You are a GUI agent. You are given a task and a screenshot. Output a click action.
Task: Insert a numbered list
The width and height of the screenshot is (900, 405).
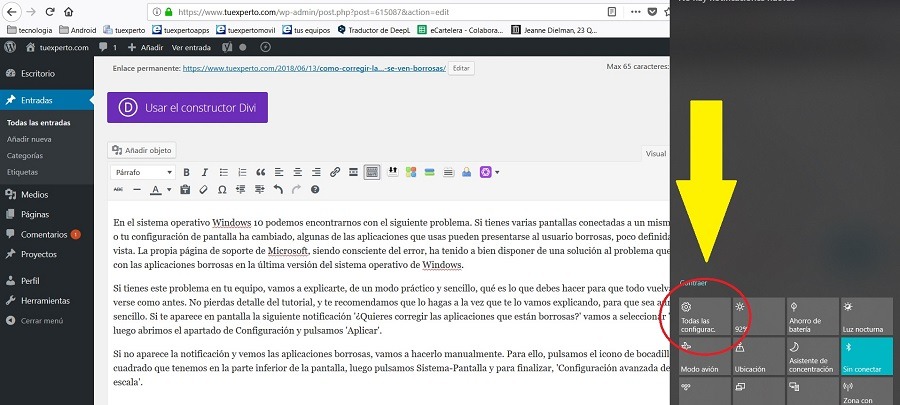click(x=242, y=172)
